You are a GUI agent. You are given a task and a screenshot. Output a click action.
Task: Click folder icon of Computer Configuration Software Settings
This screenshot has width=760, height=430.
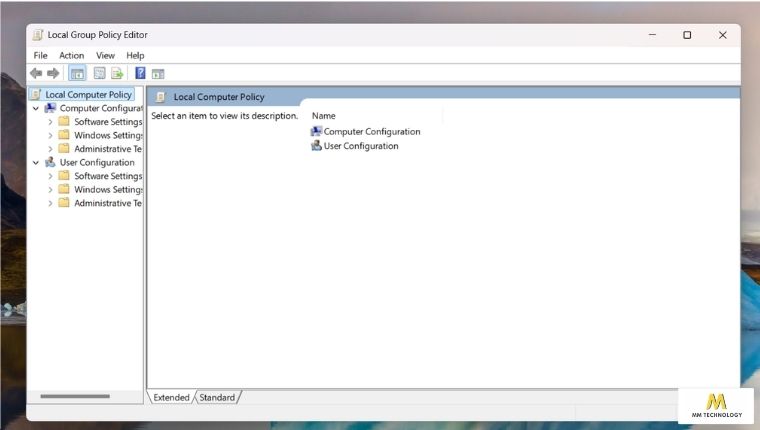pyautogui.click(x=64, y=121)
